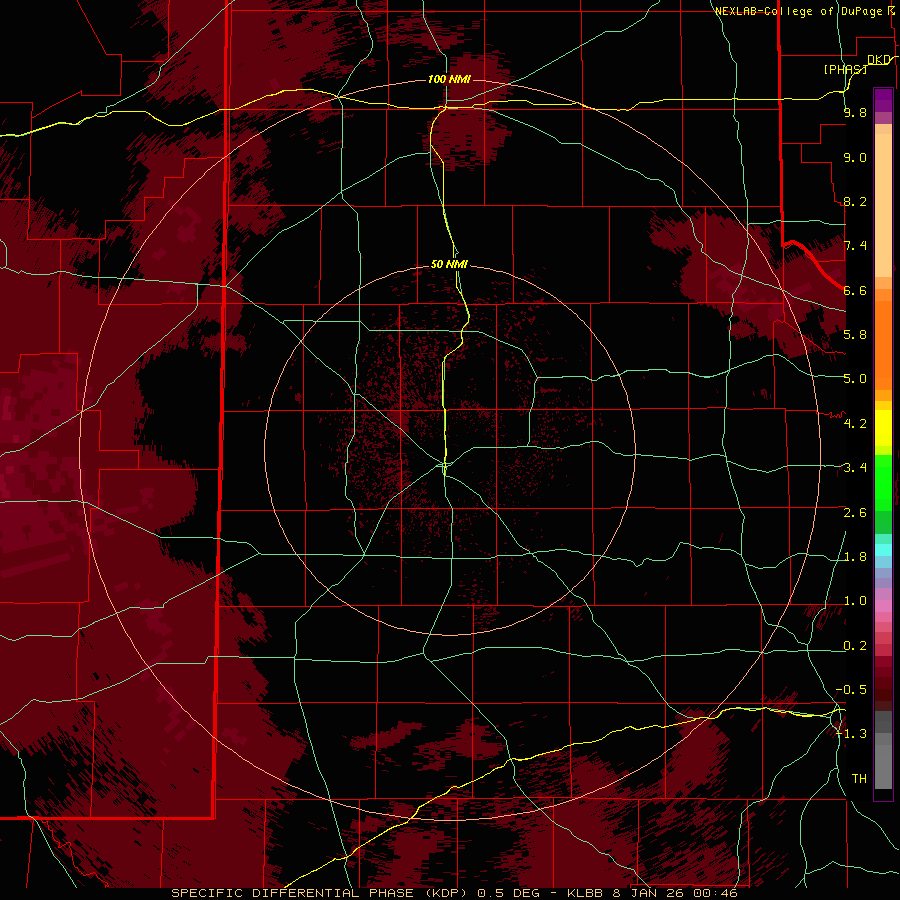This screenshot has width=900, height=900.
Task: Click the "[PHAS]" label above color bar
Action: tap(845, 69)
